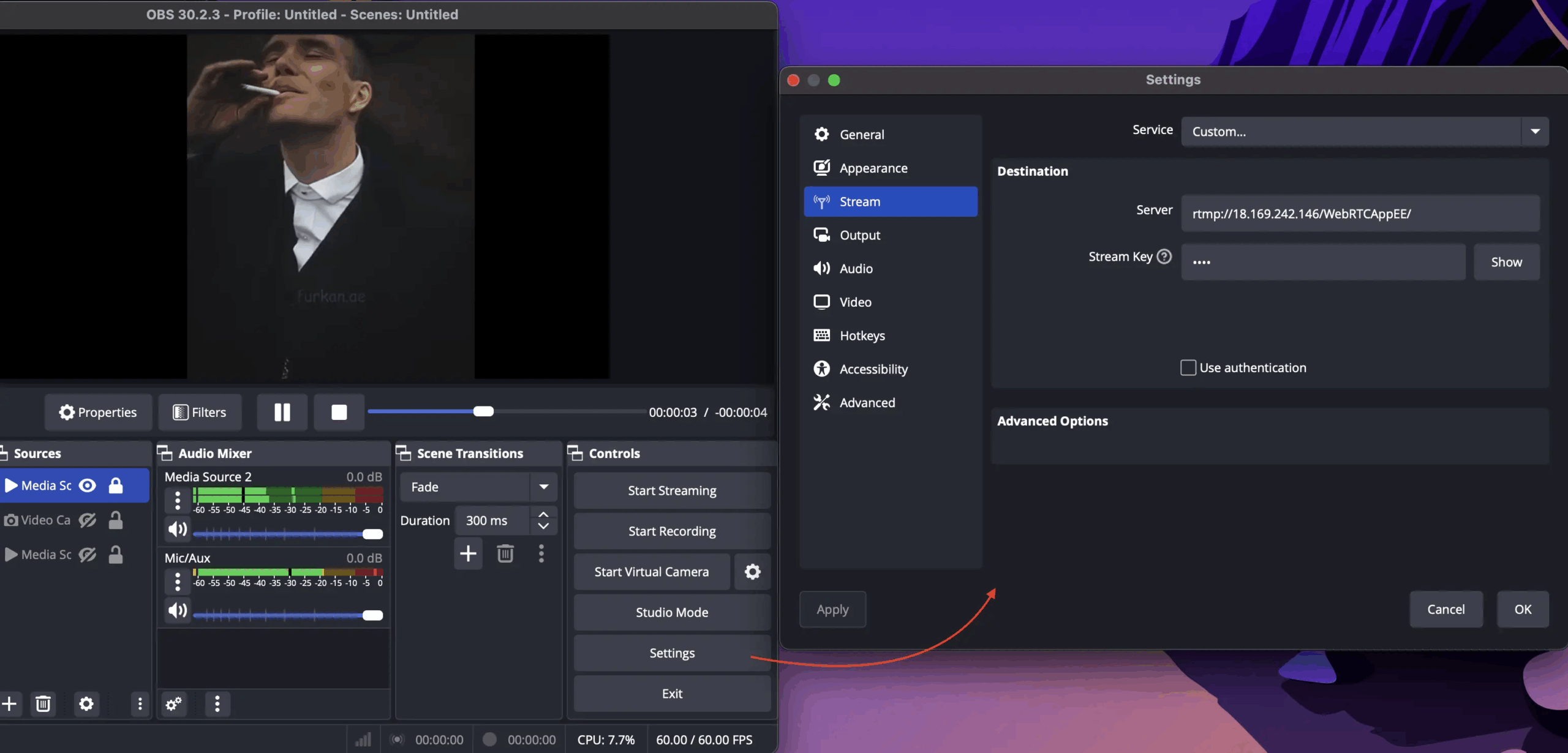The width and height of the screenshot is (1568, 753).
Task: Mute Media Source 2 audio
Action: 178,529
